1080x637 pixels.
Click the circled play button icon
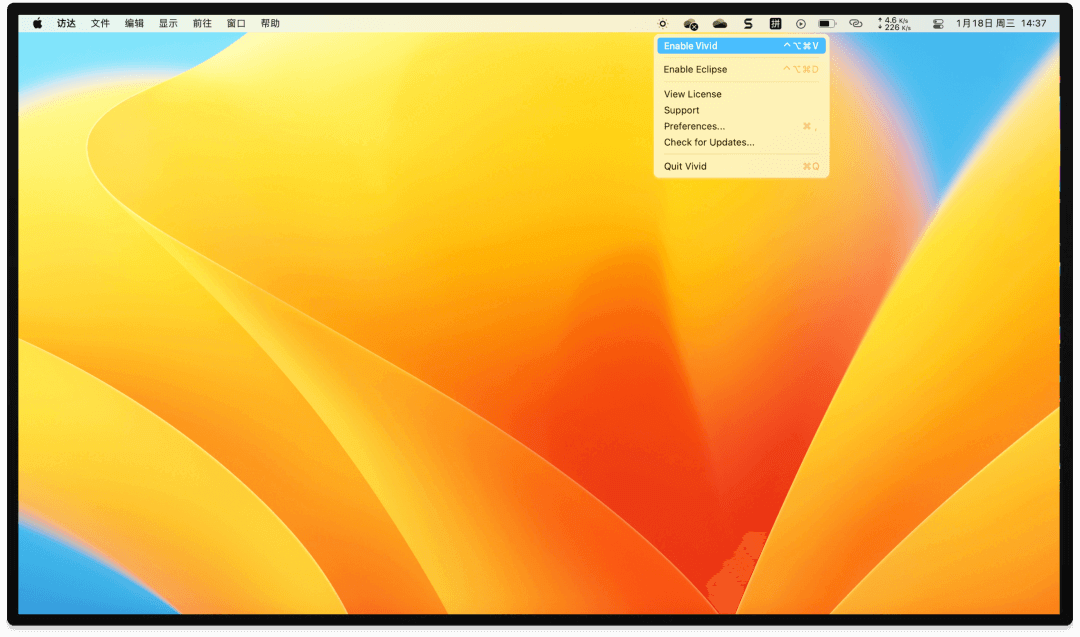click(x=800, y=23)
